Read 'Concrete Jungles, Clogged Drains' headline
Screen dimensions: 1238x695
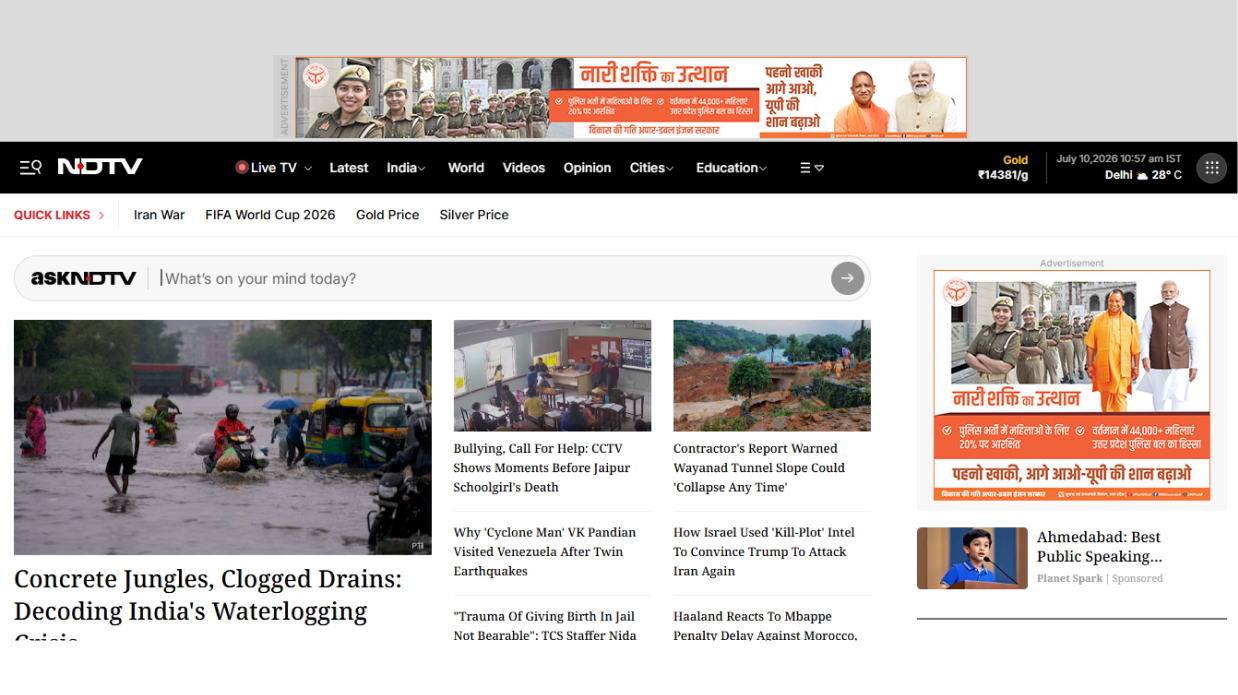[x=208, y=605]
